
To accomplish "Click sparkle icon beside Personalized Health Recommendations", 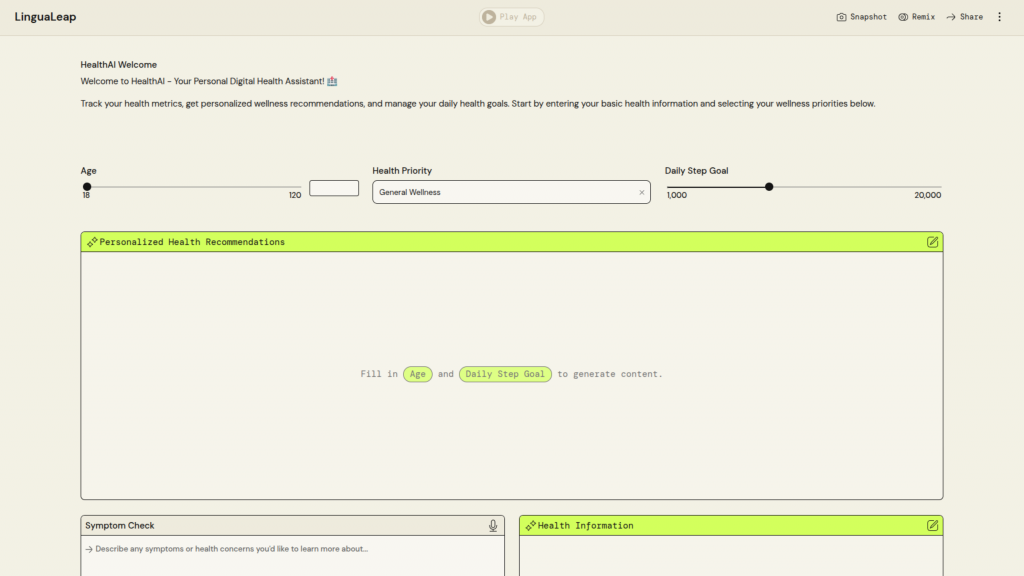I will click(92, 242).
